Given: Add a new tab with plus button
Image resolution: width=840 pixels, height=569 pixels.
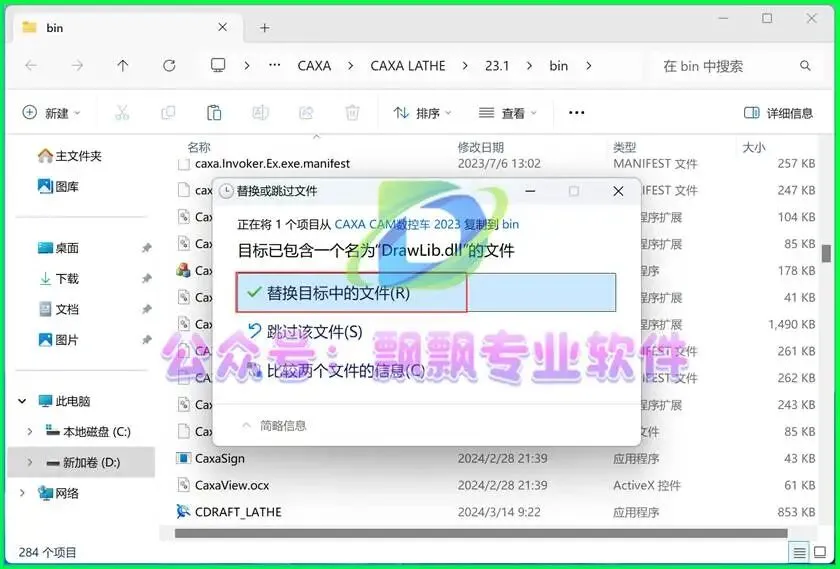Looking at the screenshot, I should [x=265, y=28].
